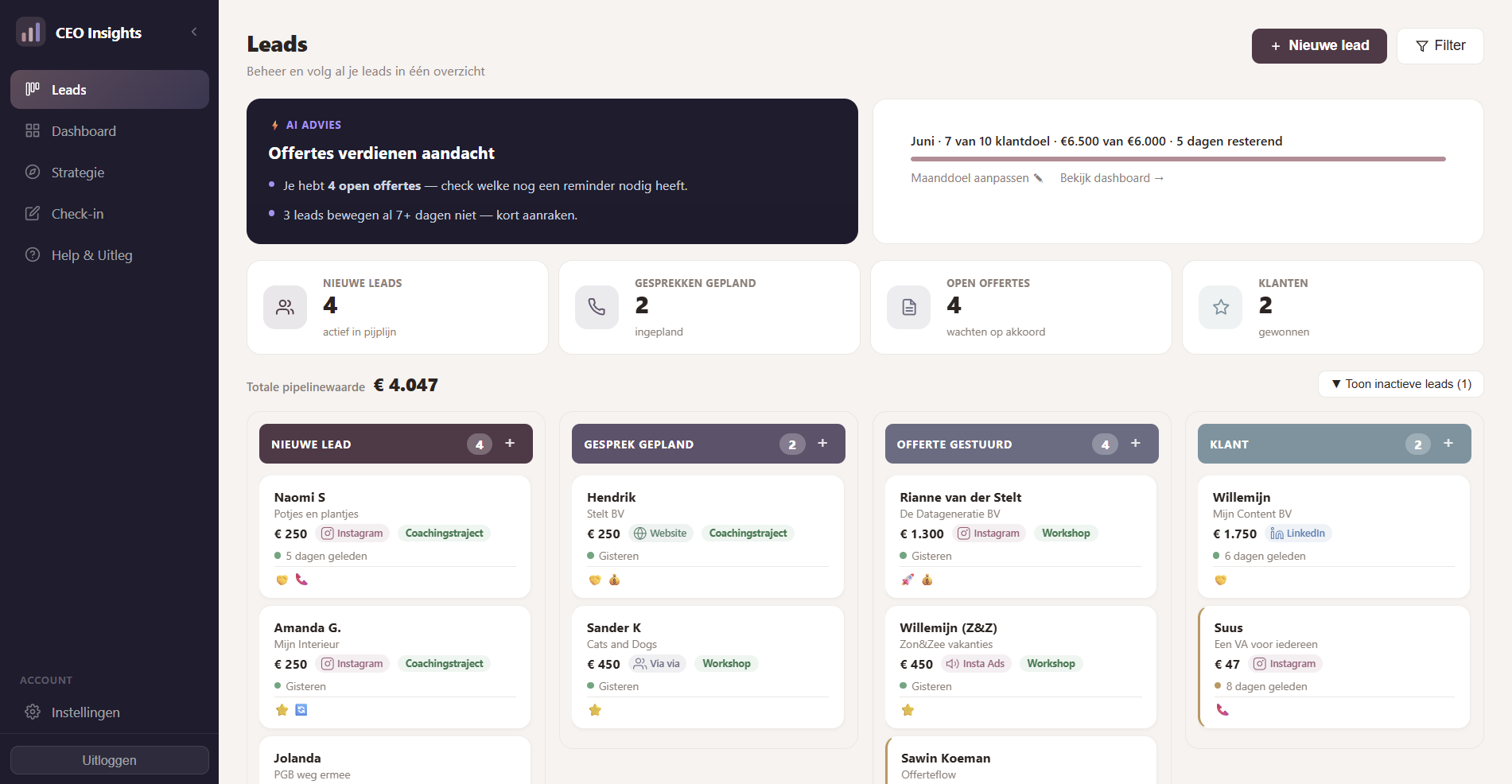Click "8 dagen geleden" on Suus card
1512x784 pixels.
pyautogui.click(x=1266, y=686)
